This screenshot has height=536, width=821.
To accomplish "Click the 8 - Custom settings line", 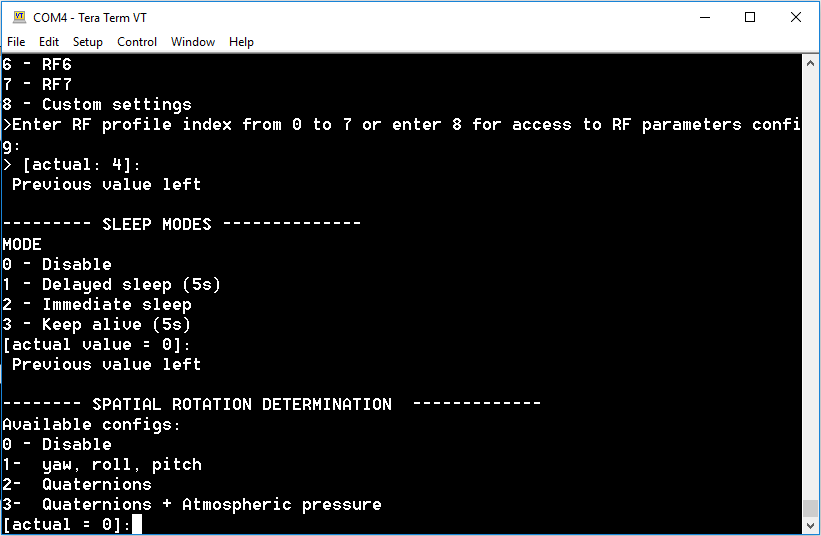I will coord(97,105).
